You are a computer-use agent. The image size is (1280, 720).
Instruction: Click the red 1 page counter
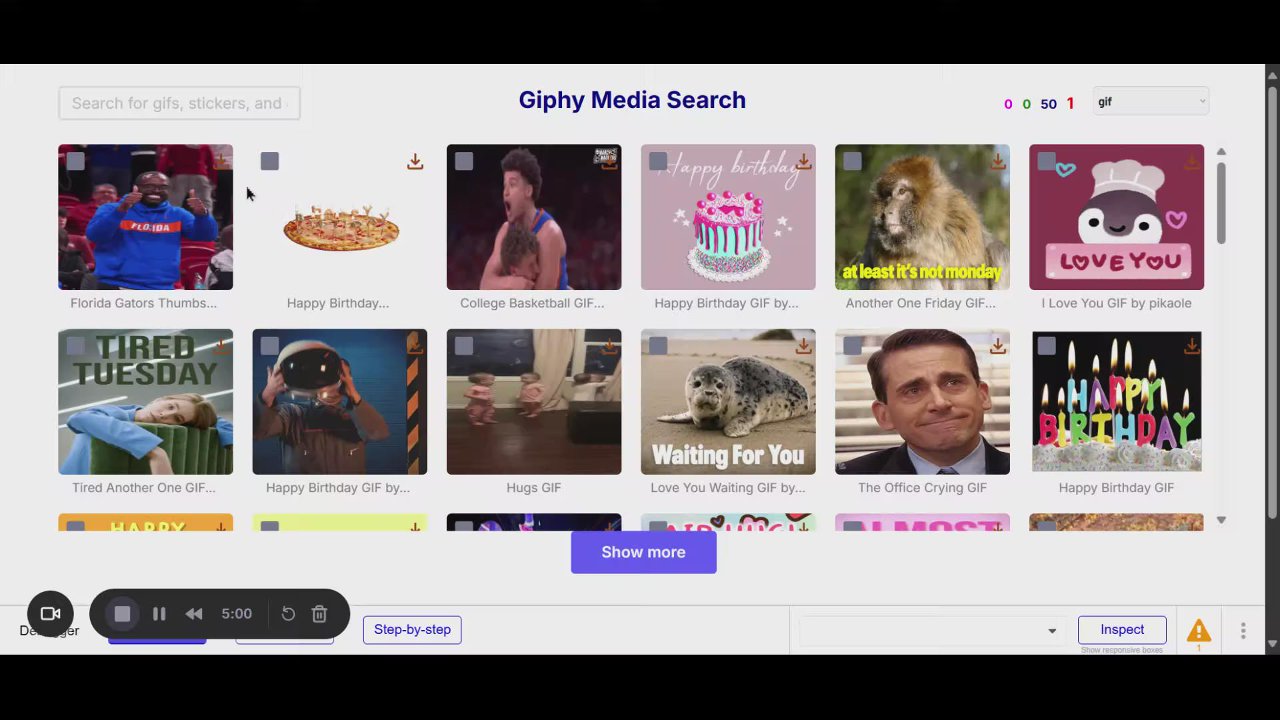click(x=1070, y=103)
